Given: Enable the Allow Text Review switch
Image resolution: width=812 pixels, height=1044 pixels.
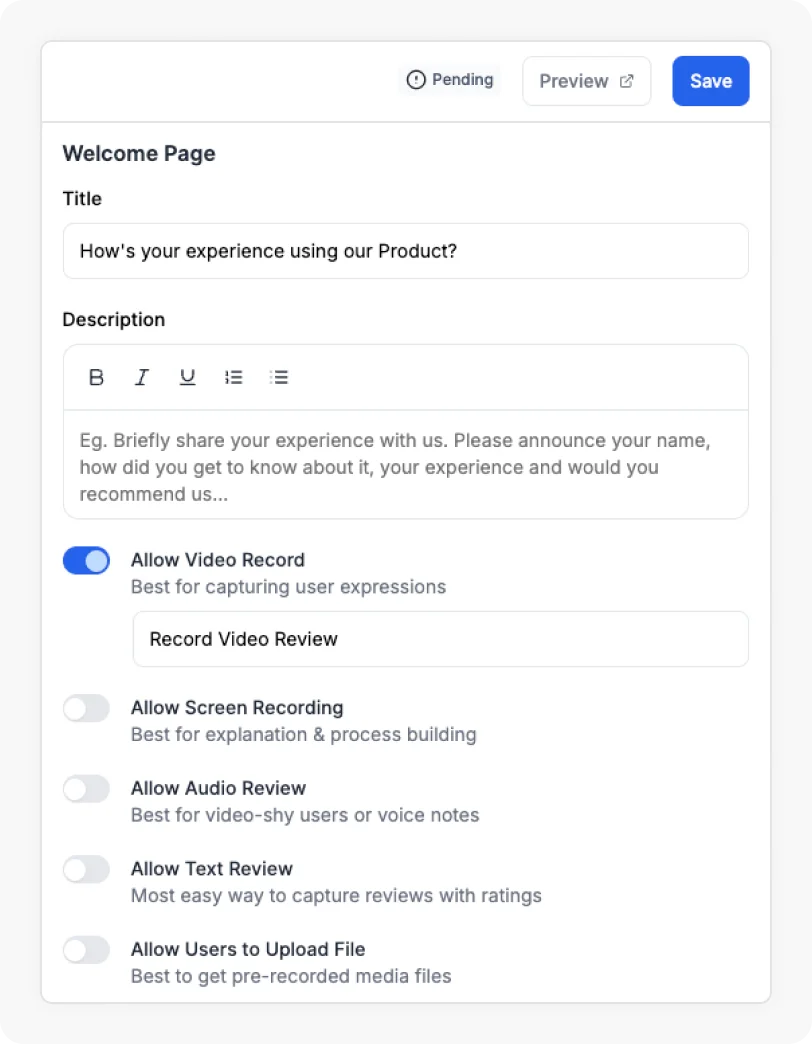Looking at the screenshot, I should 86,870.
